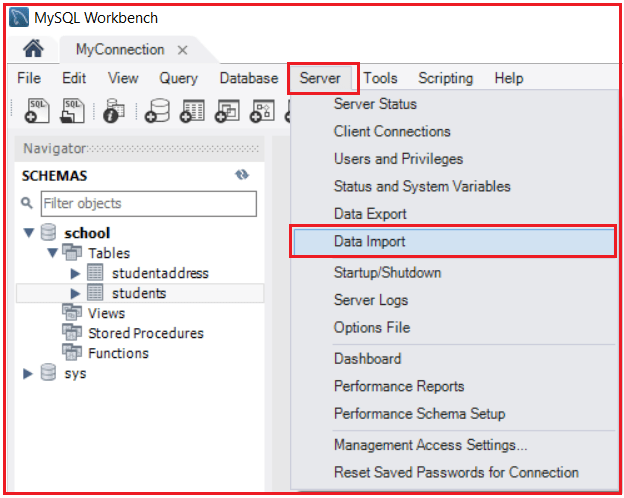Select the Functions node
The image size is (624, 498).
tap(118, 353)
